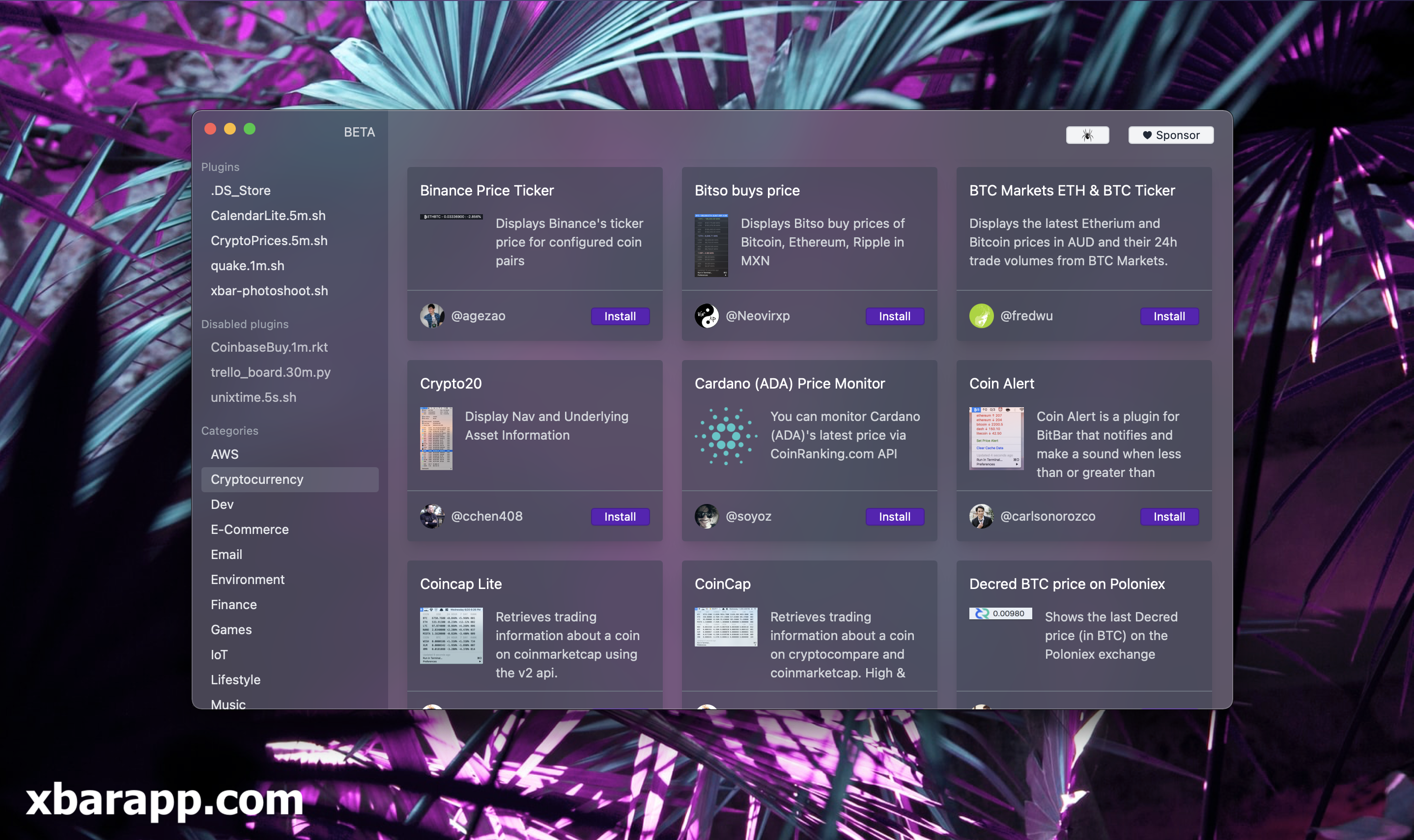View CoinCap plugin screenshot thumbnail
Viewport: 1414px width, 840px height.
click(x=726, y=627)
